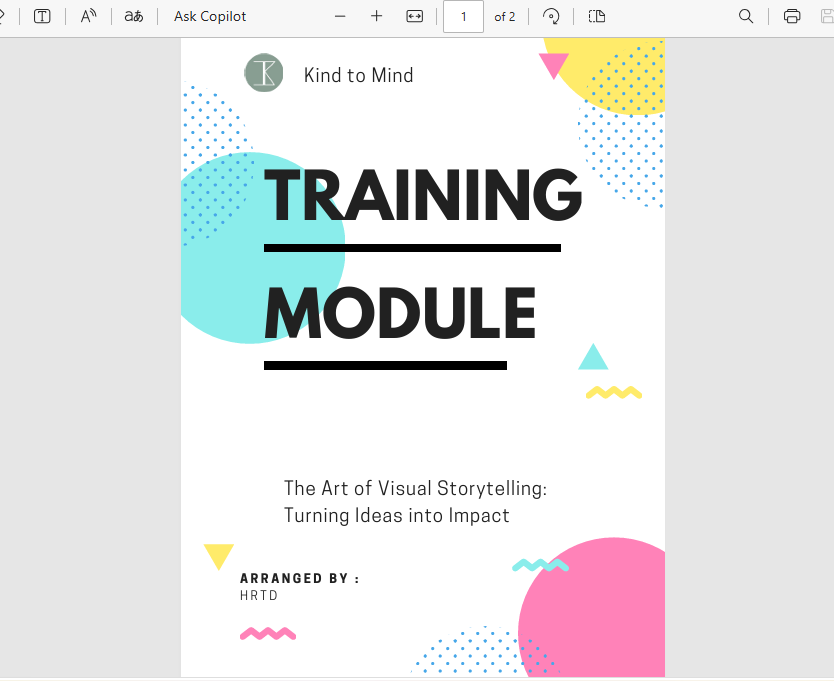The height and width of the screenshot is (681, 834).
Task: Select the TRAINING title word
Action: [x=423, y=194]
